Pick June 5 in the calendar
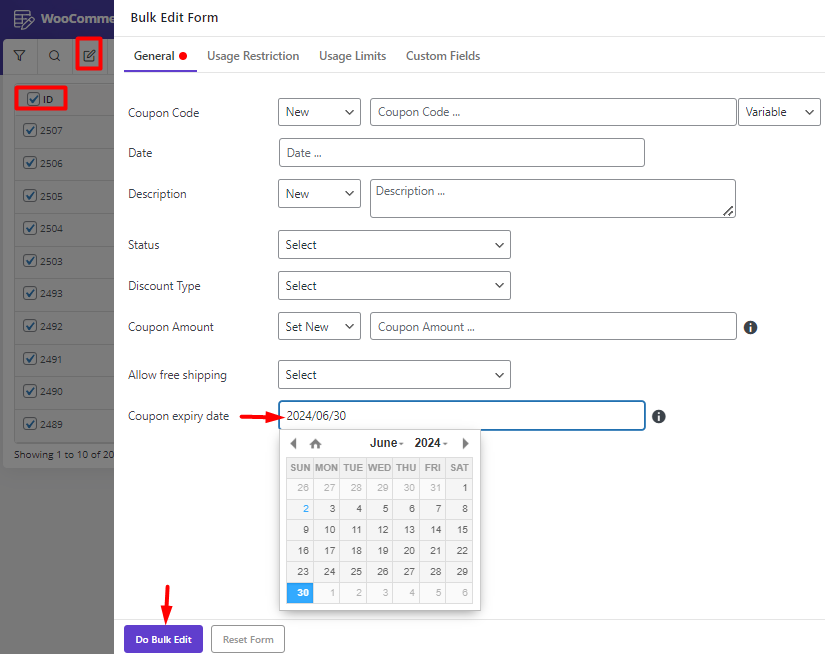This screenshot has width=825, height=654. pyautogui.click(x=380, y=509)
